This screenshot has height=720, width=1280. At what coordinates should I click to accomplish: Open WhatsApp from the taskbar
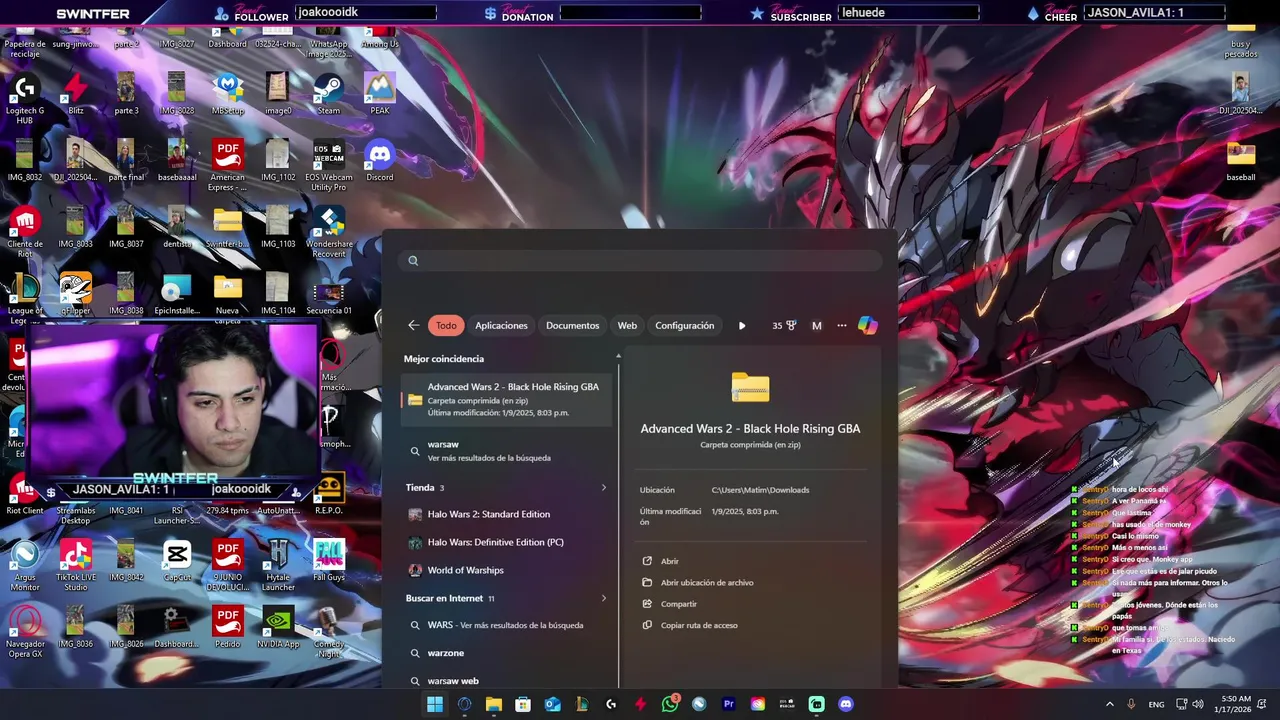[670, 704]
